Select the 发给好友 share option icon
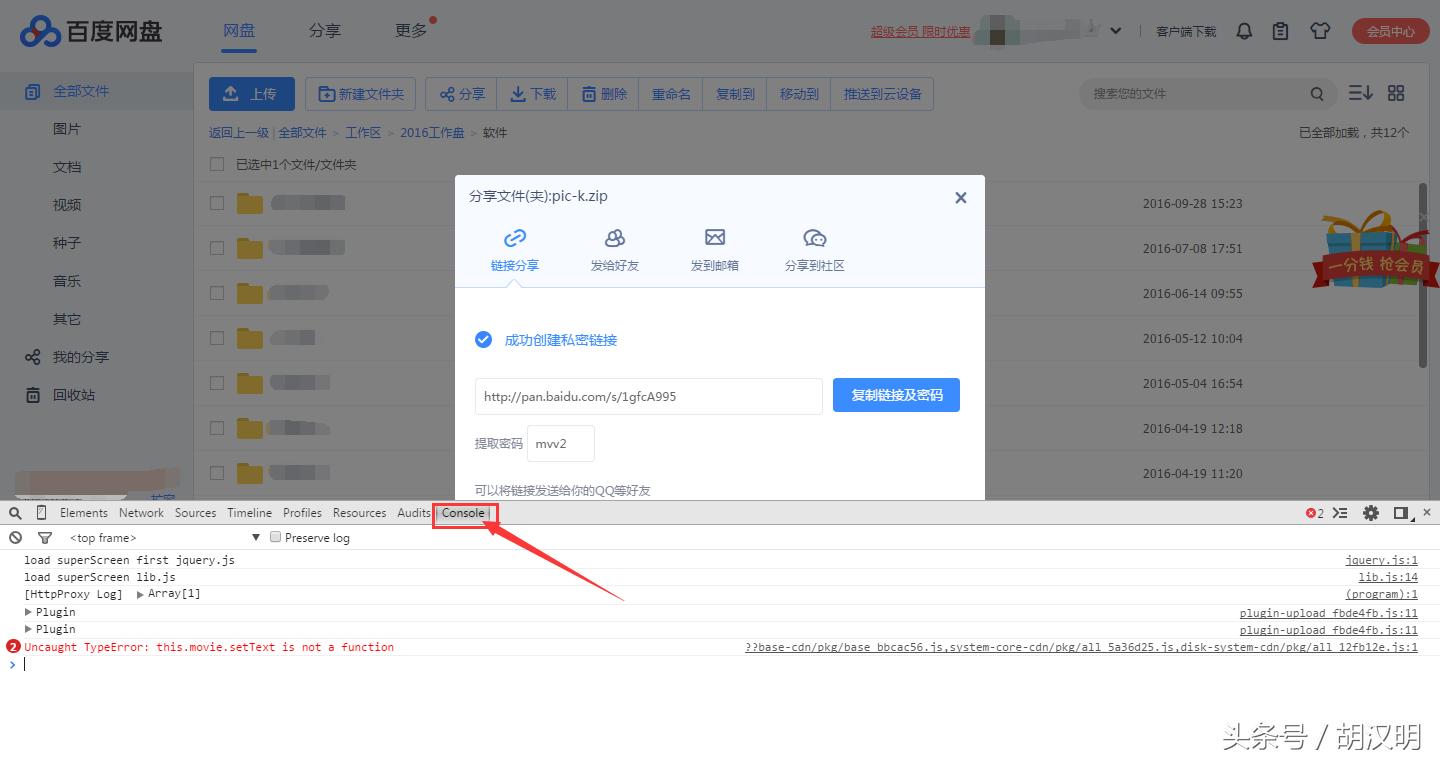Viewport: 1440px width, 762px height. (614, 239)
